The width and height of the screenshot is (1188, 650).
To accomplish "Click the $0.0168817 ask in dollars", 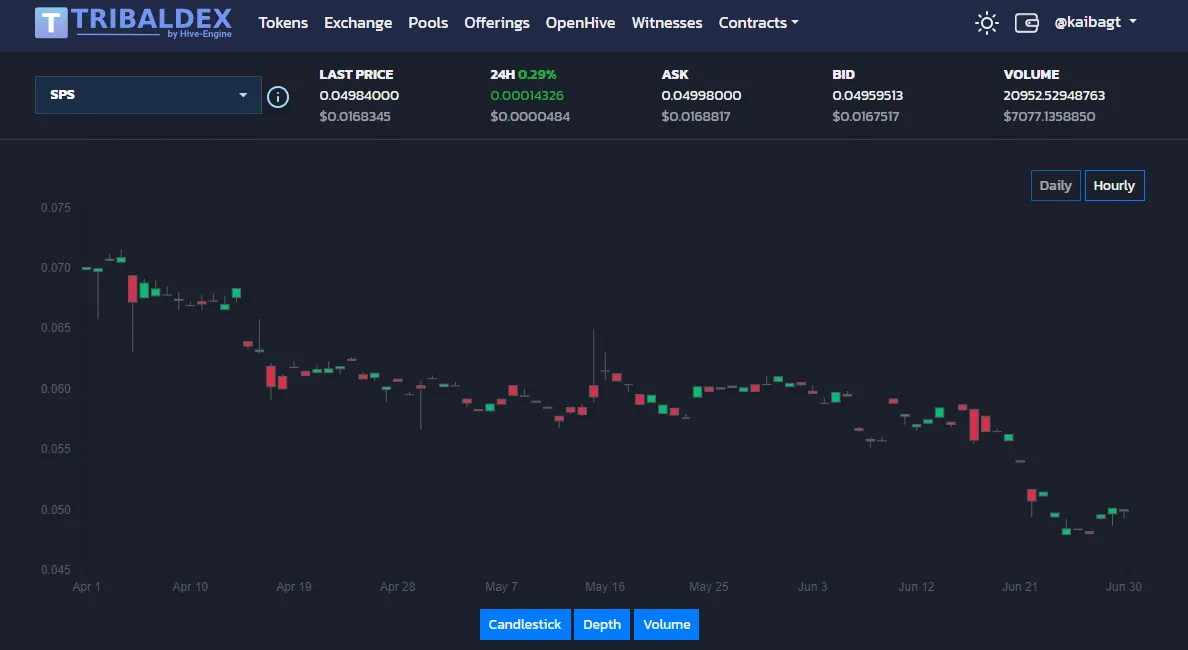I will pyautogui.click(x=696, y=117).
